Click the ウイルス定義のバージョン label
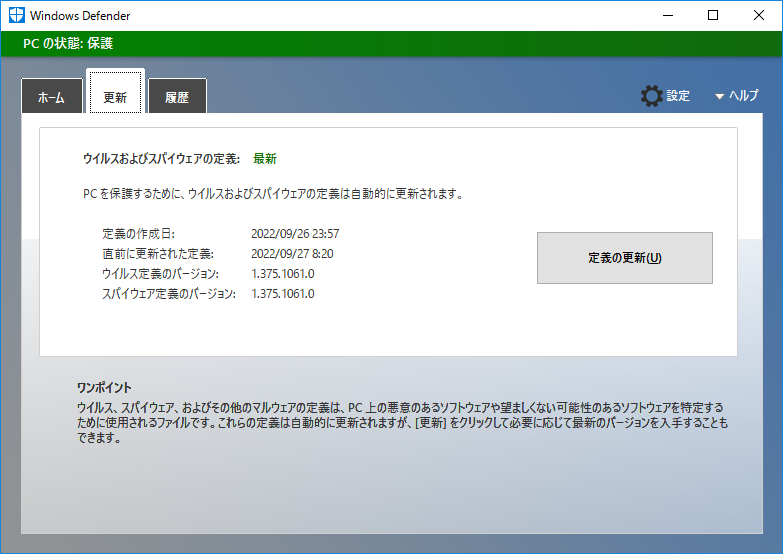Screen dimensions: 783x554 click(159, 274)
